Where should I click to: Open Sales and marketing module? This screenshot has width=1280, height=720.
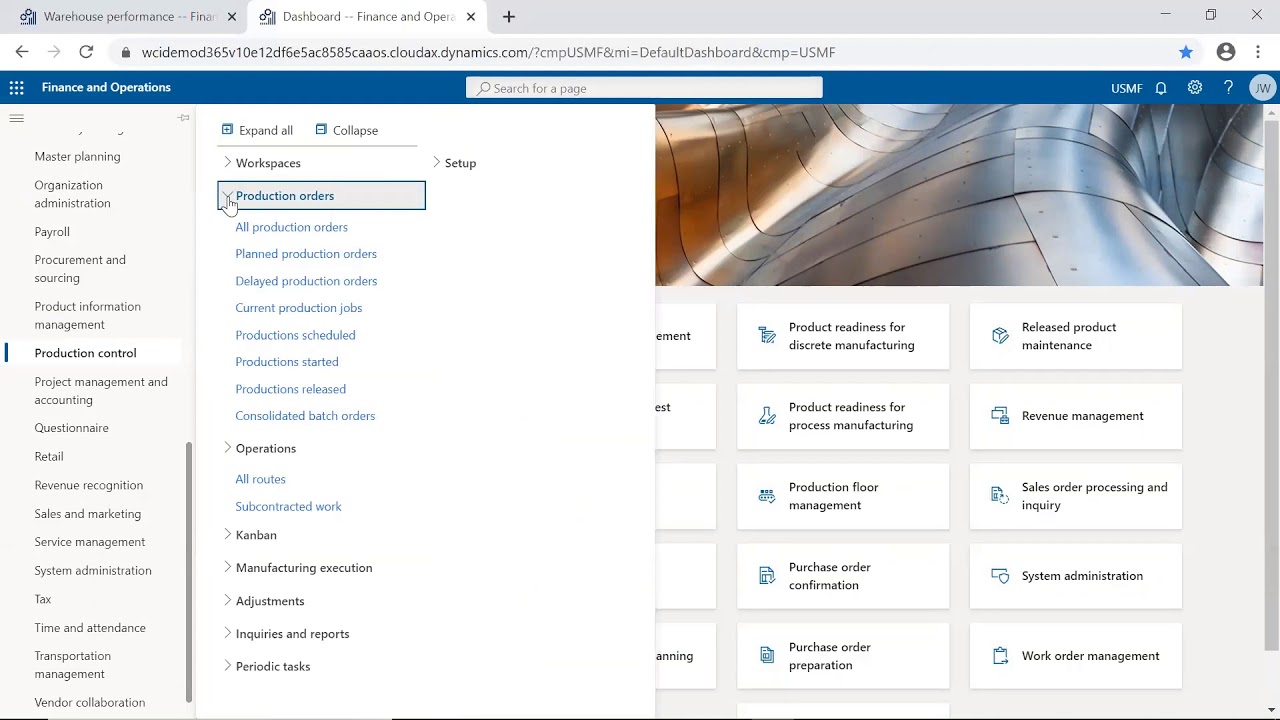coord(87,514)
